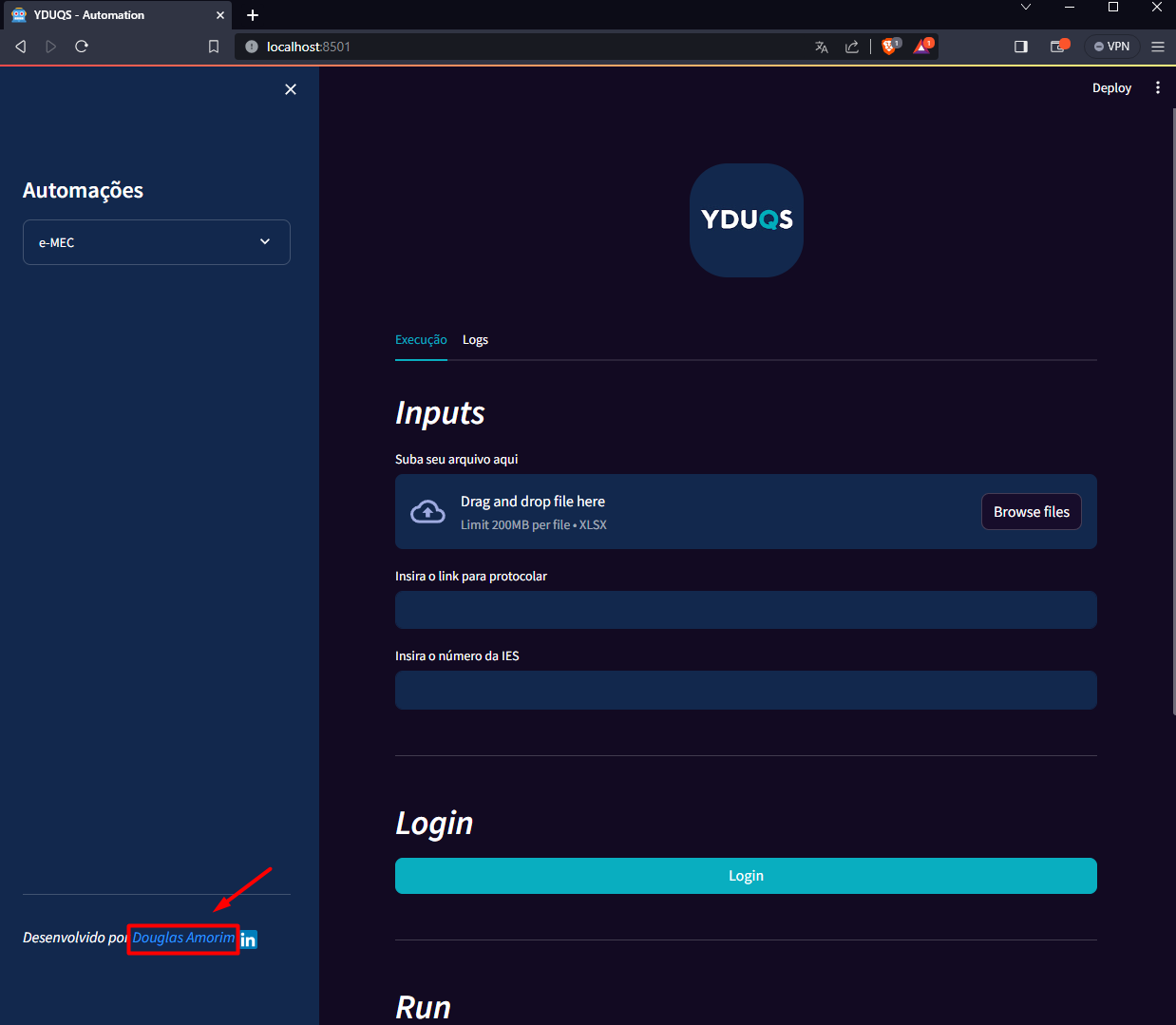1176x1025 pixels.
Task: Click the Browse files button
Action: (1032, 512)
